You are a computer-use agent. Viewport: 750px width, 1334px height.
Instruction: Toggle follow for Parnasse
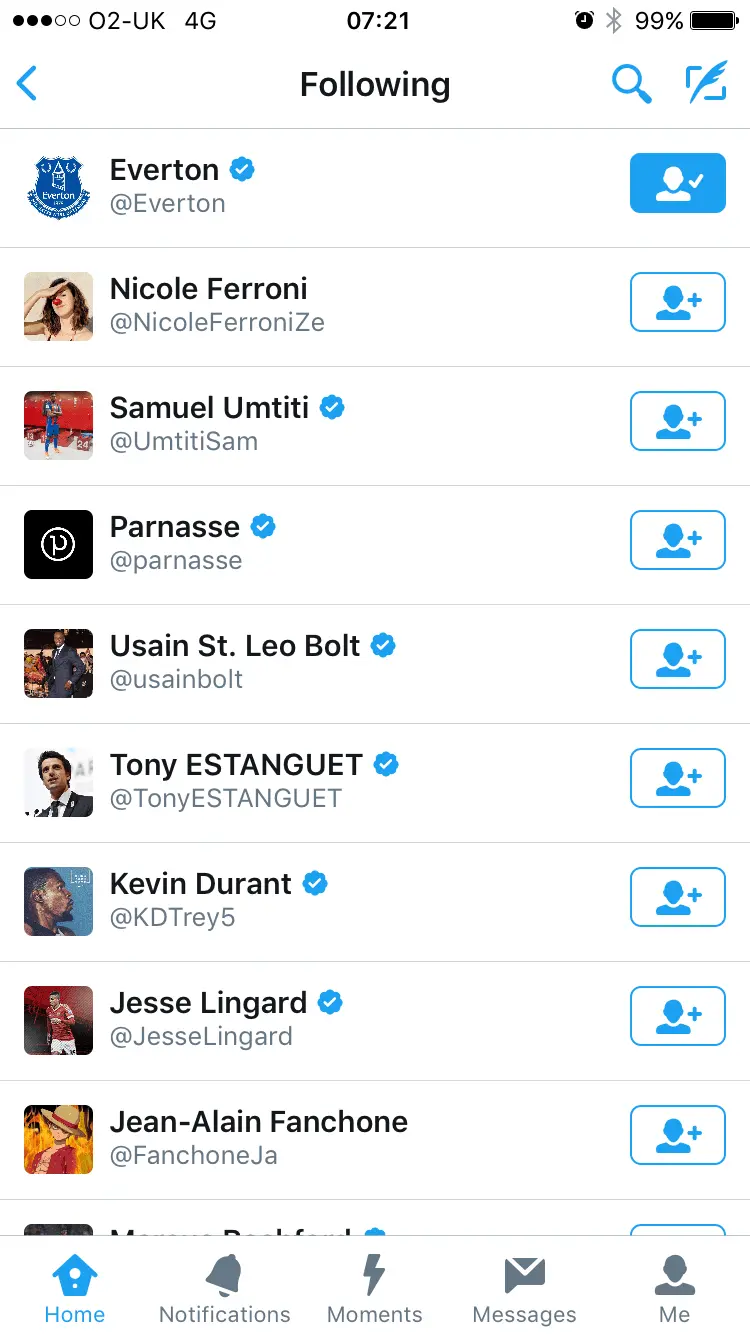[677, 540]
